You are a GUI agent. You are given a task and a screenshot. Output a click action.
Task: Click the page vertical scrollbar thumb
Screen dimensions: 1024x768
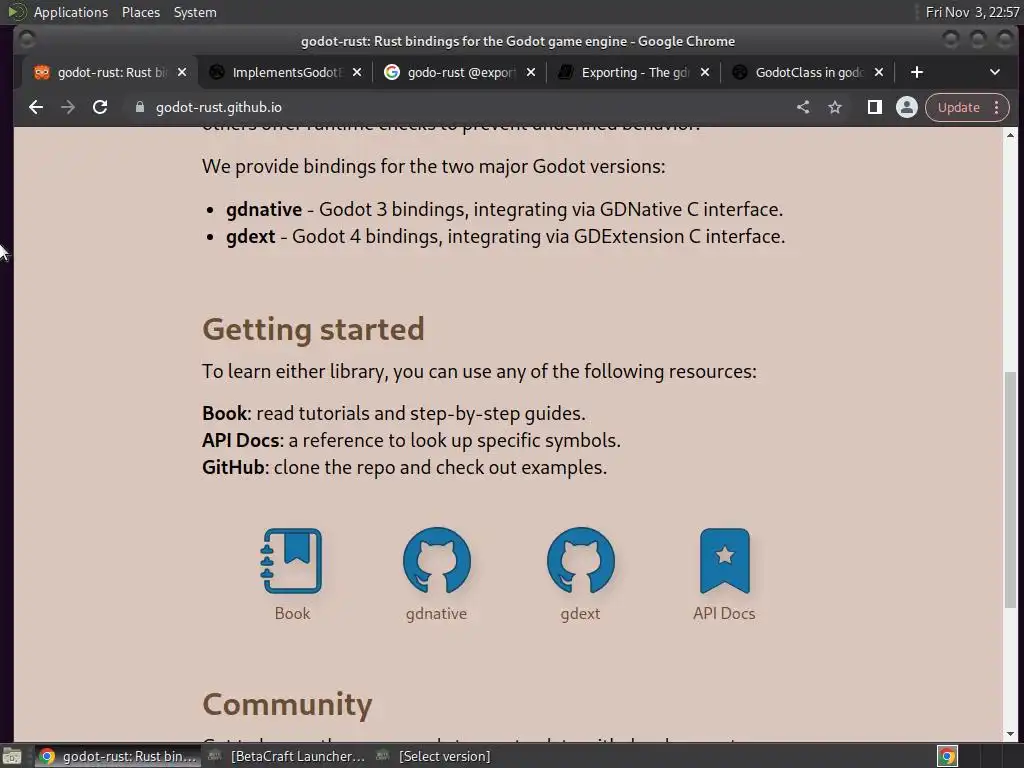click(1010, 490)
